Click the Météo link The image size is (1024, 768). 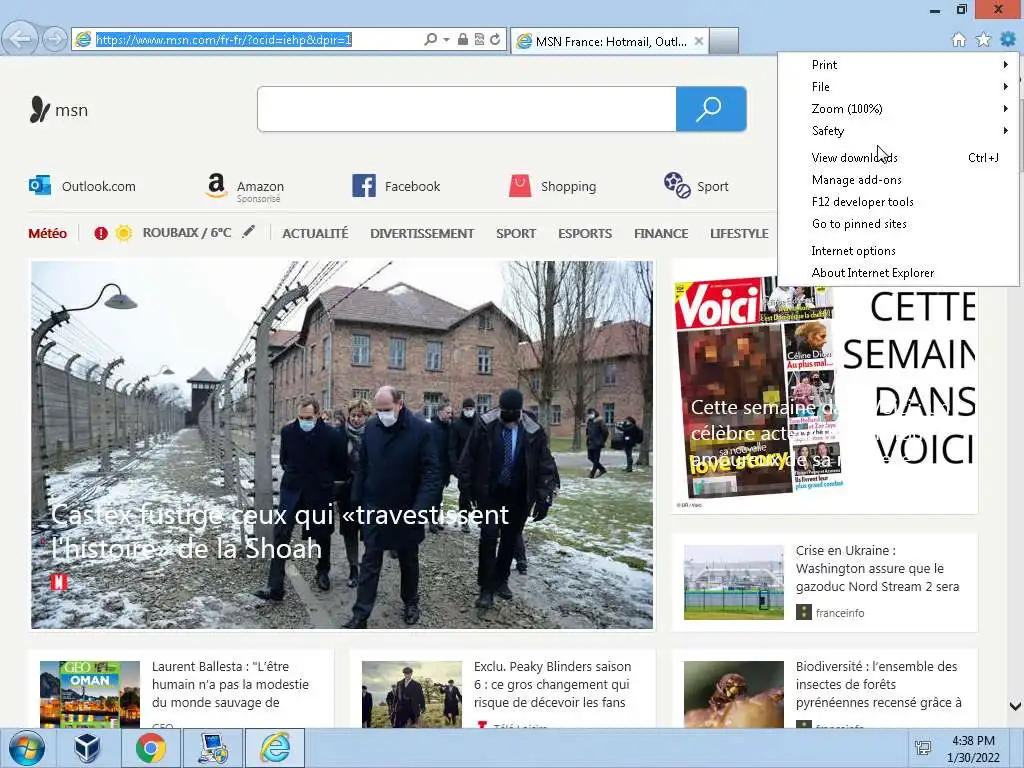click(x=47, y=233)
